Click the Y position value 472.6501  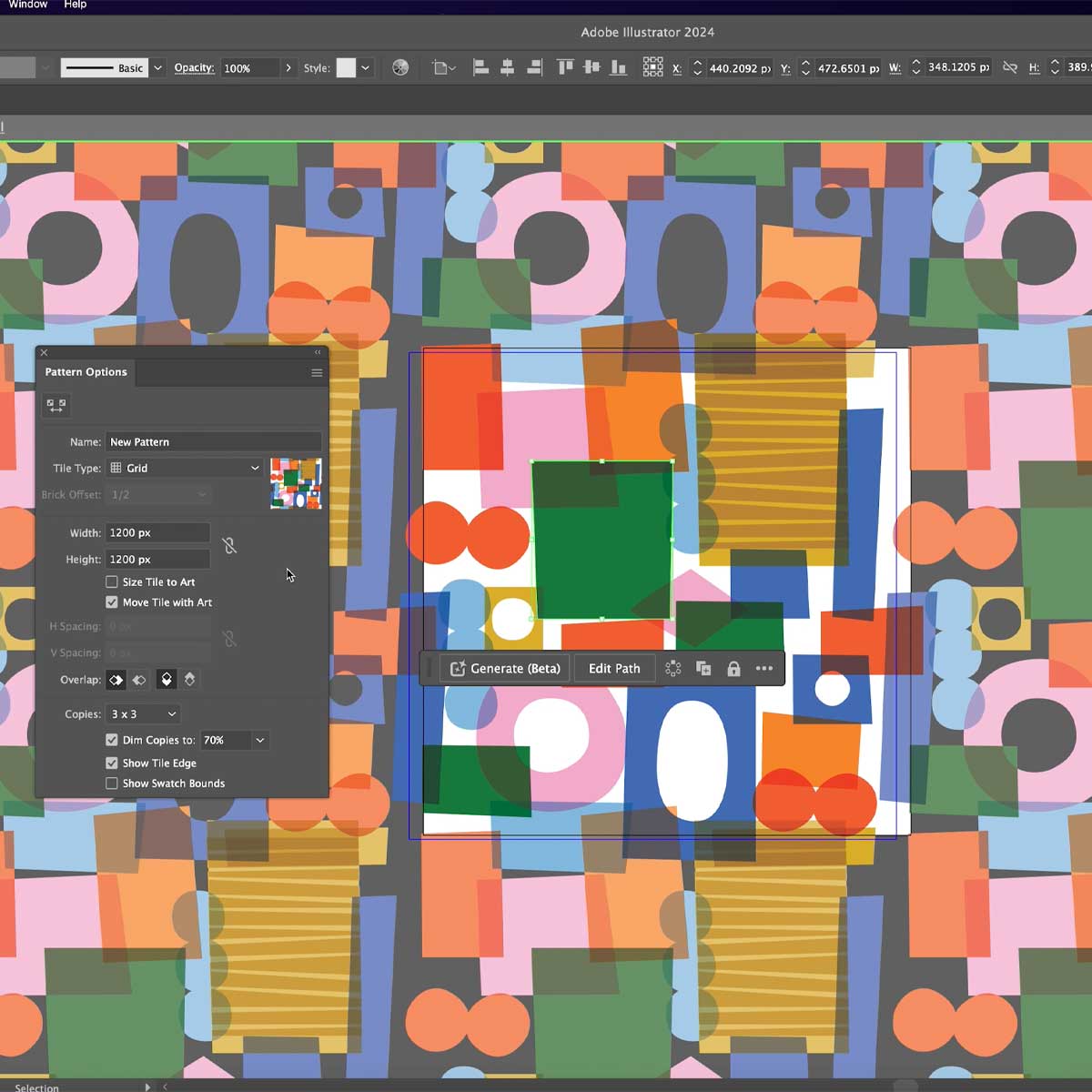[x=847, y=68]
